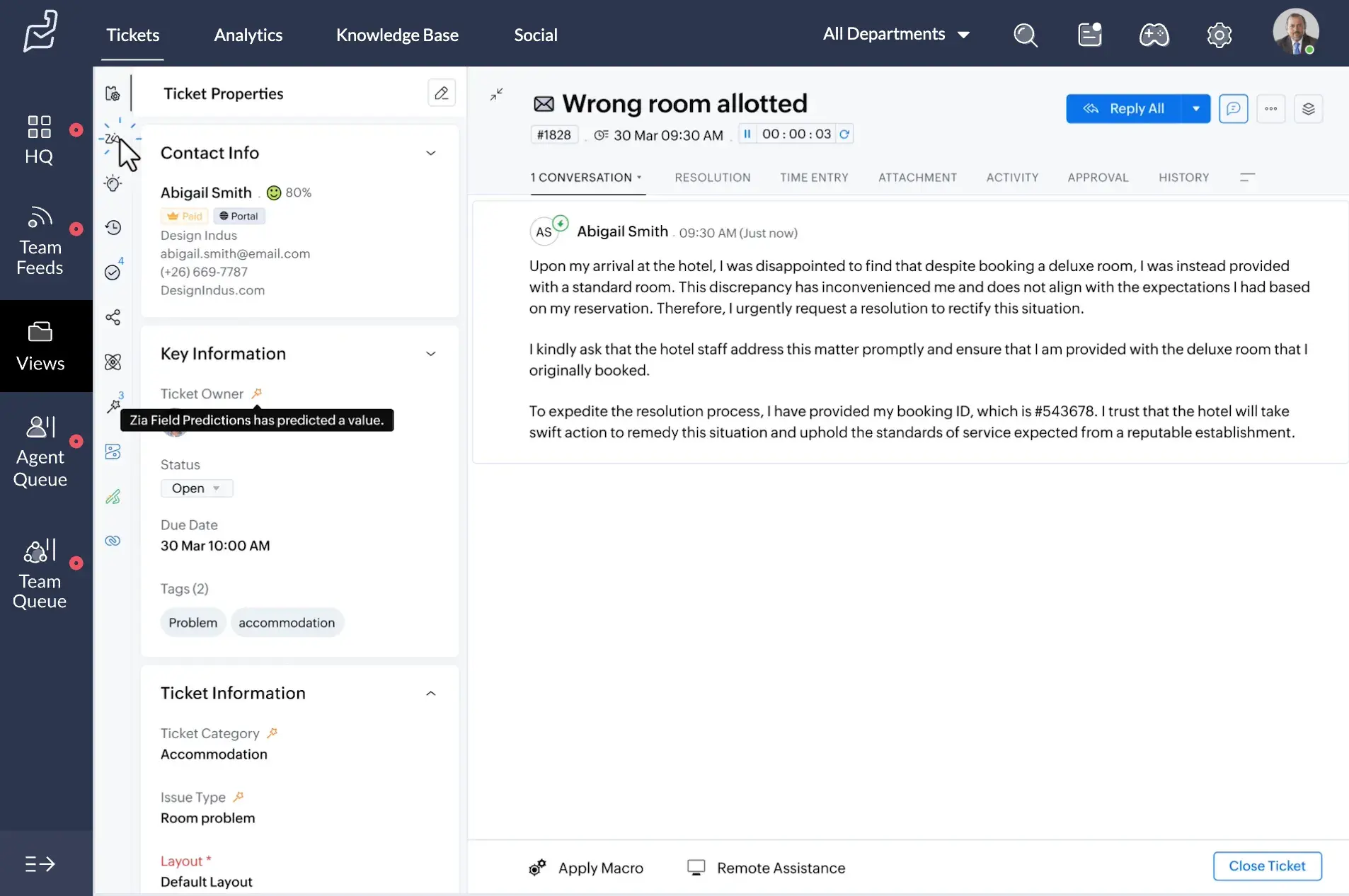Open the Analytics menu item

(x=248, y=35)
